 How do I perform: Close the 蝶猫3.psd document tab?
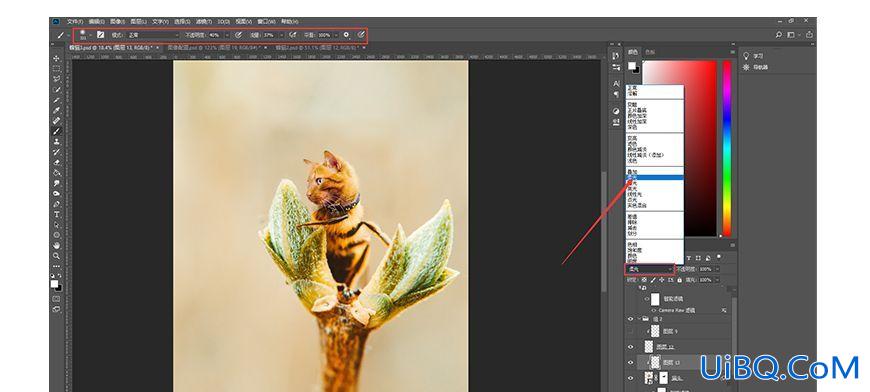(x=158, y=48)
